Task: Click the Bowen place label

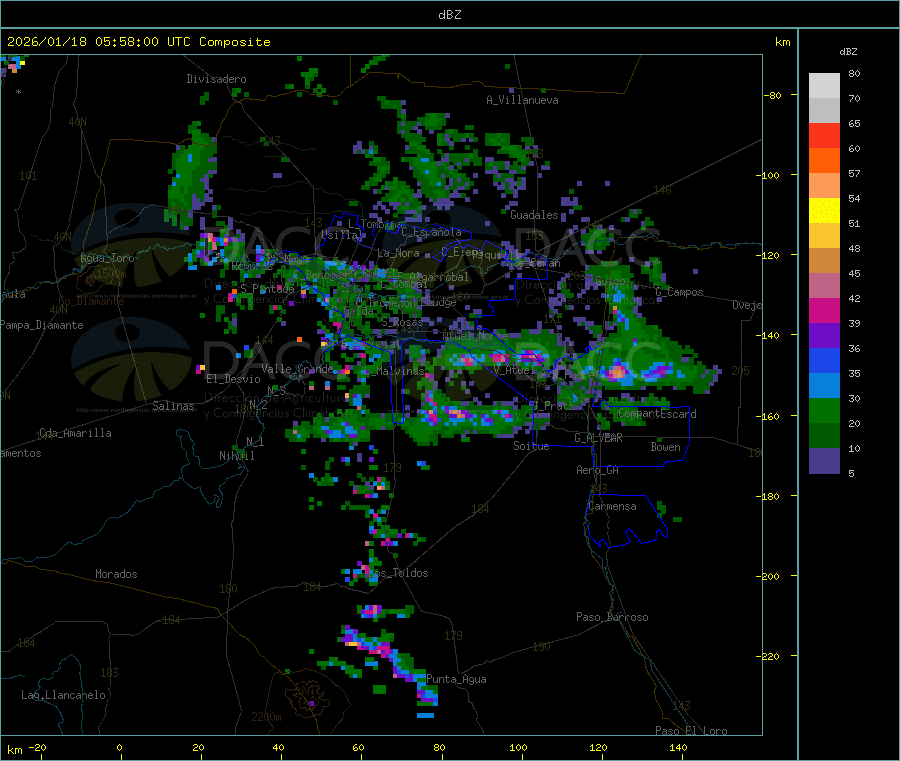Action: 665,447
